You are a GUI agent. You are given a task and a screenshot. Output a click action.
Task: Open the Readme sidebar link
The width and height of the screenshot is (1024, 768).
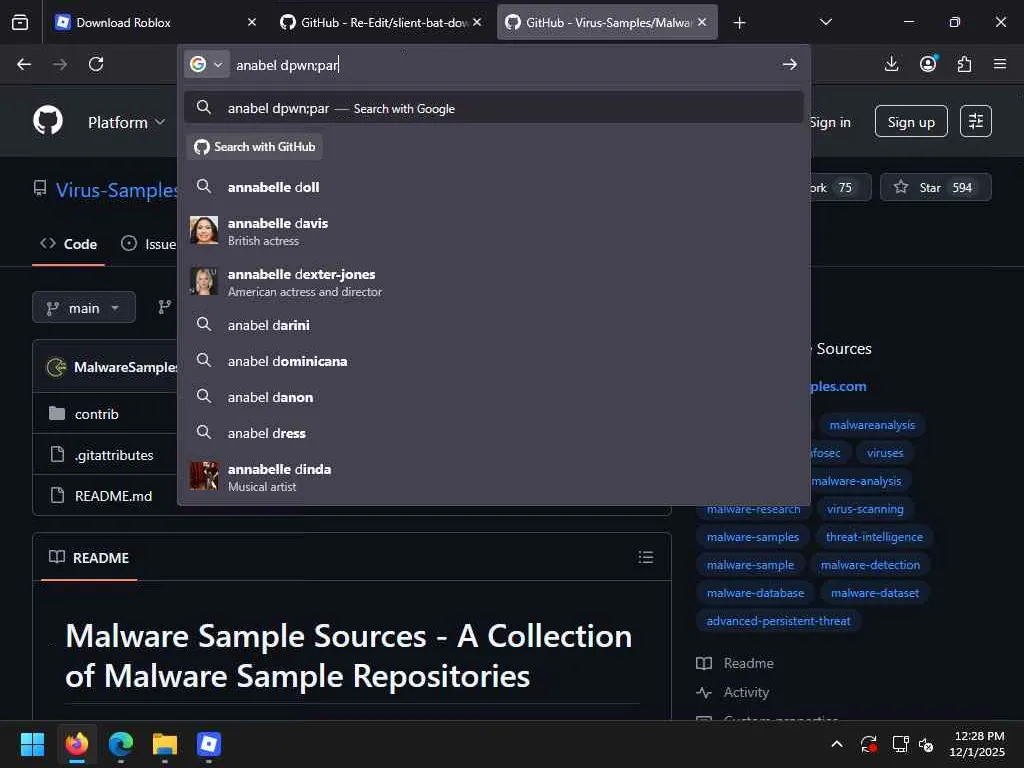tap(735, 664)
